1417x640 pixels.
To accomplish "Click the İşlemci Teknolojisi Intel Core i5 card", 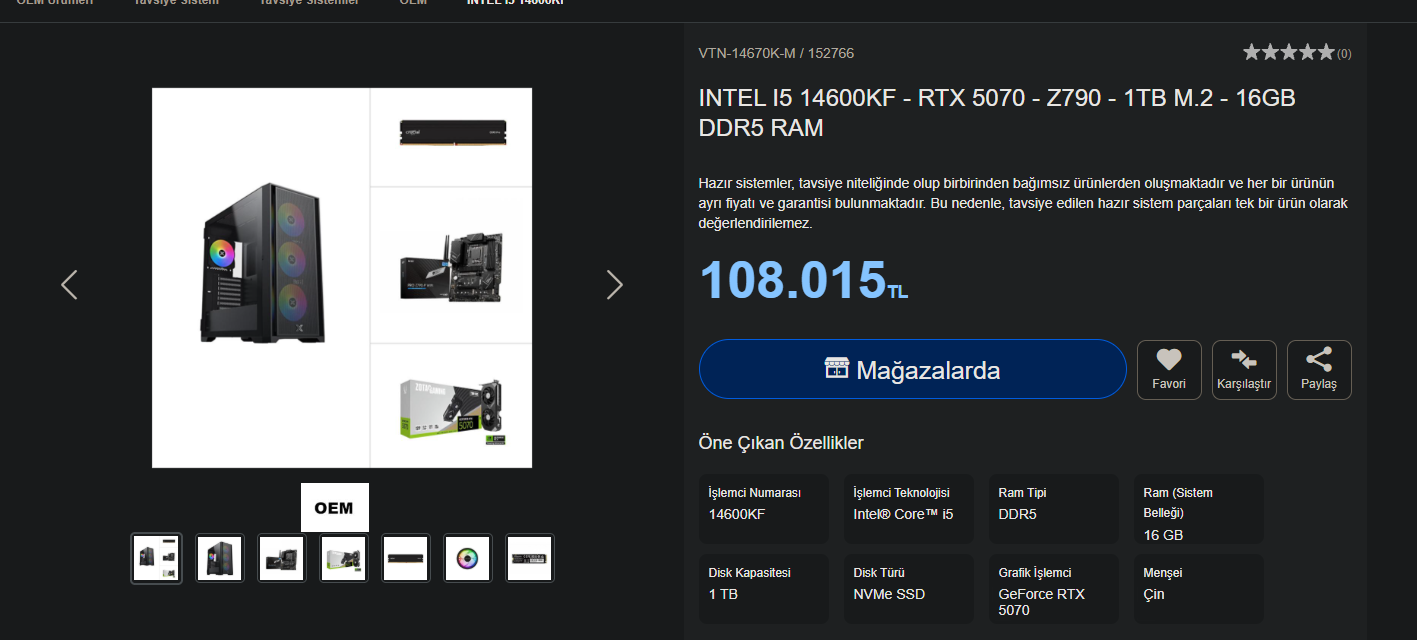I will click(909, 509).
